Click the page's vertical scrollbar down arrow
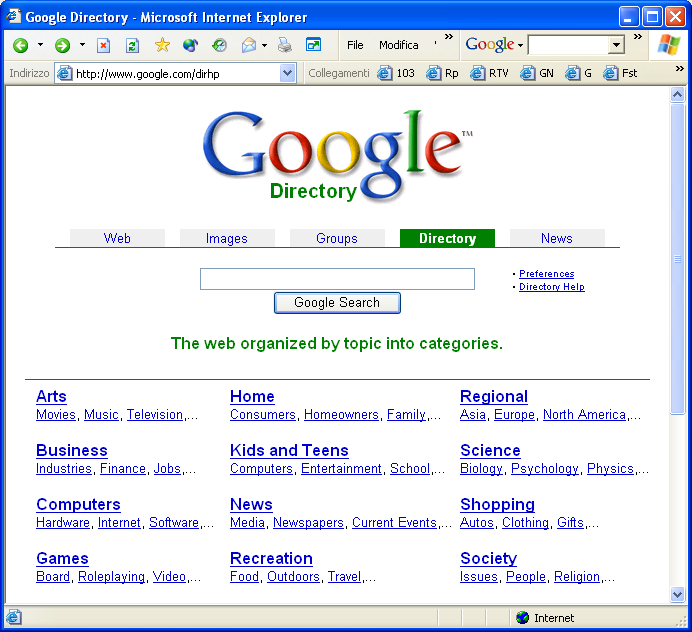The width and height of the screenshot is (692, 632). [x=678, y=595]
